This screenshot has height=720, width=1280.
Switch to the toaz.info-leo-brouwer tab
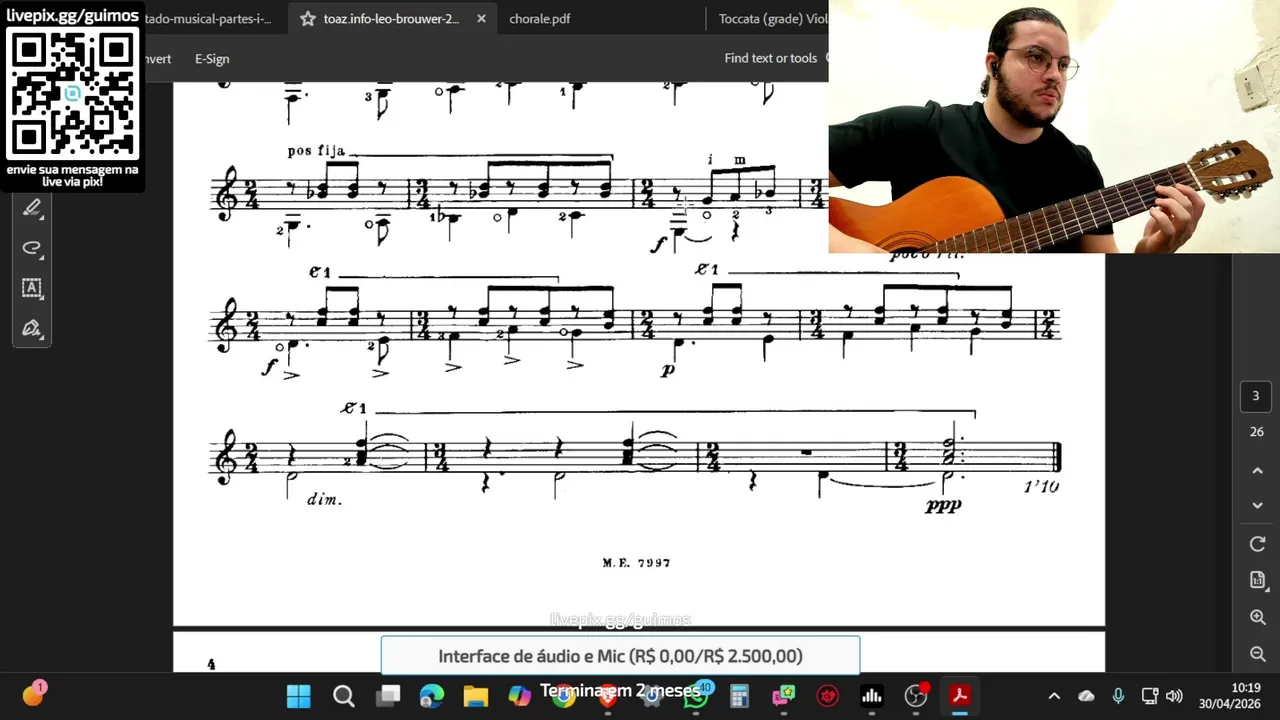(391, 19)
